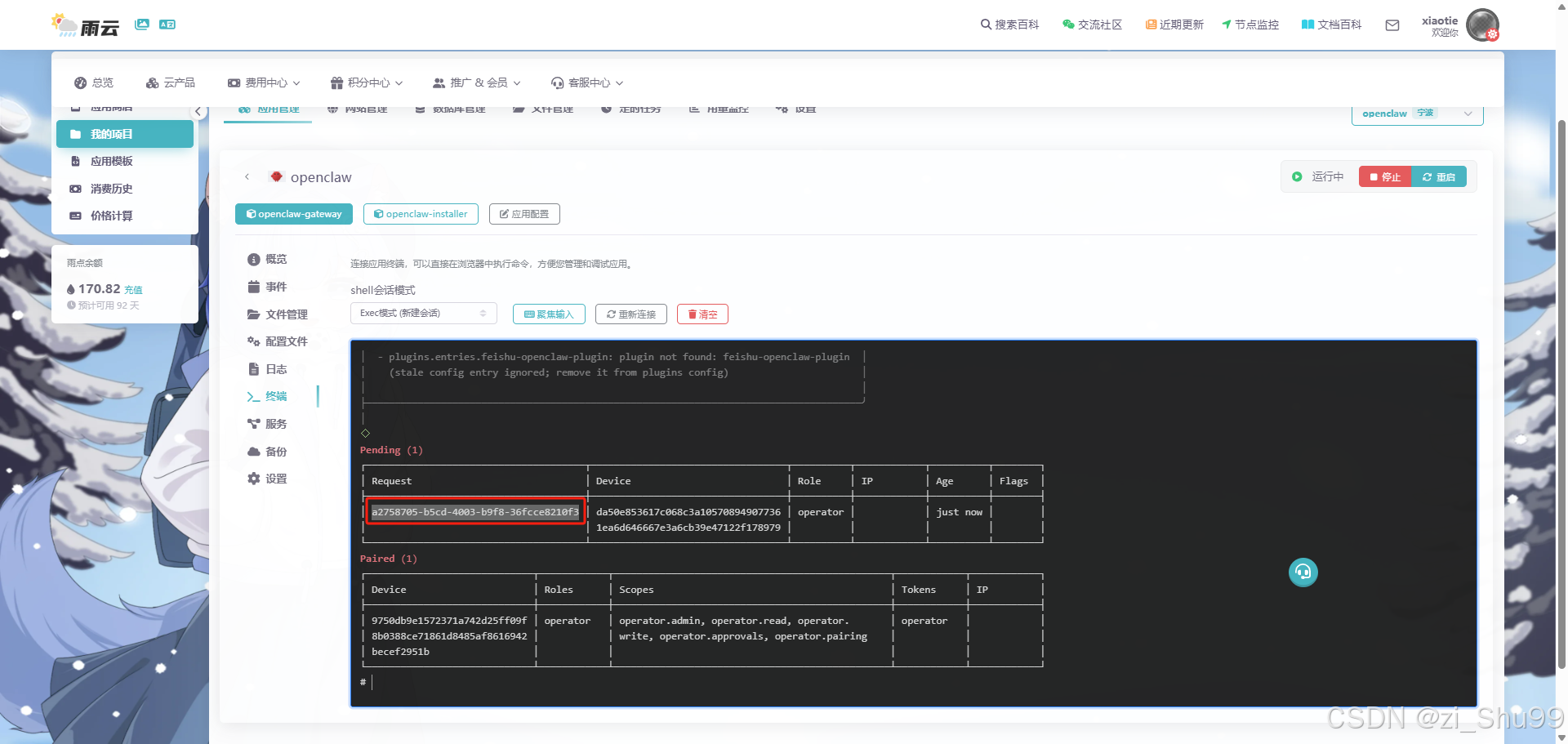
Task: Click the xiaotie user avatar
Action: pos(1481,25)
